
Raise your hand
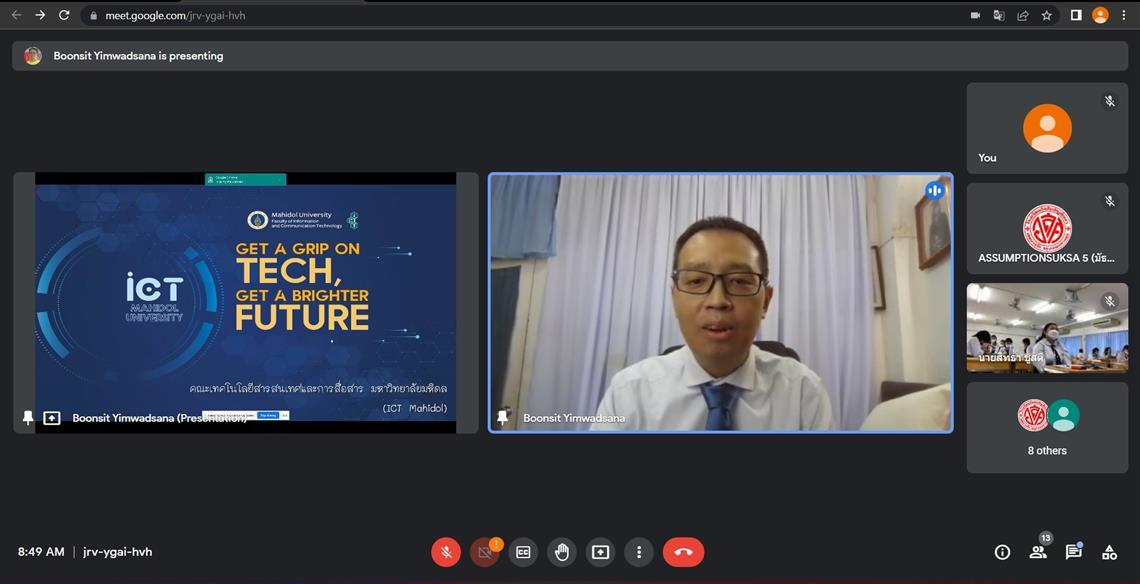[x=562, y=552]
